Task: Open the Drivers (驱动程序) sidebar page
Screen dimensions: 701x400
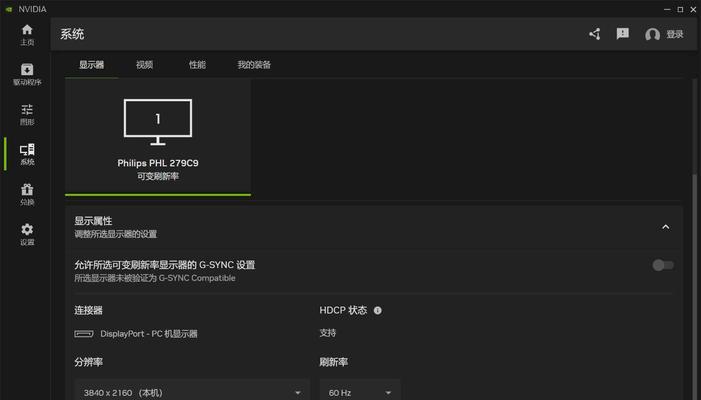Action: 27,75
